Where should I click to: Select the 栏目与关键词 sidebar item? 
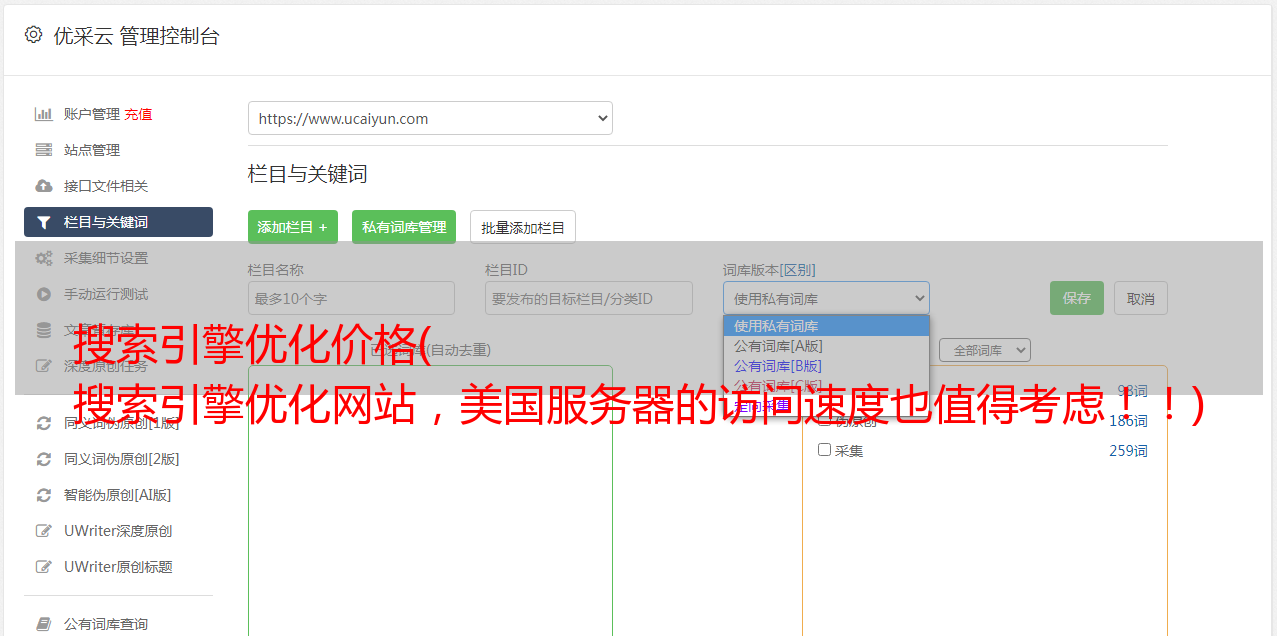(x=118, y=222)
